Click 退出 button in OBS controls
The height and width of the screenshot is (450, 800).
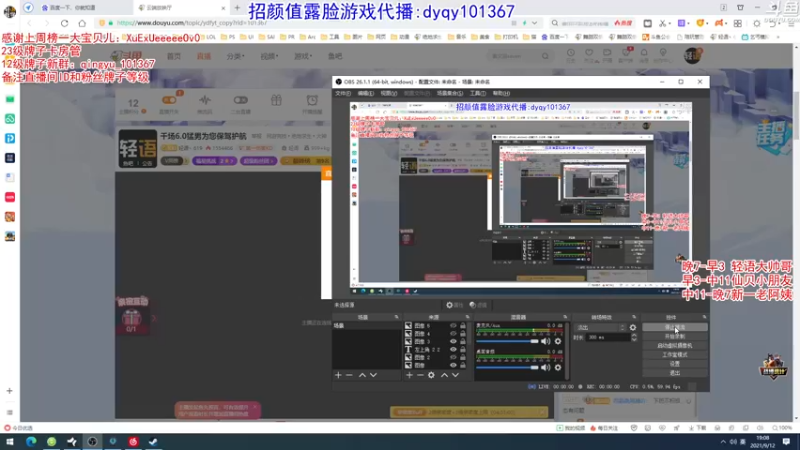674,373
